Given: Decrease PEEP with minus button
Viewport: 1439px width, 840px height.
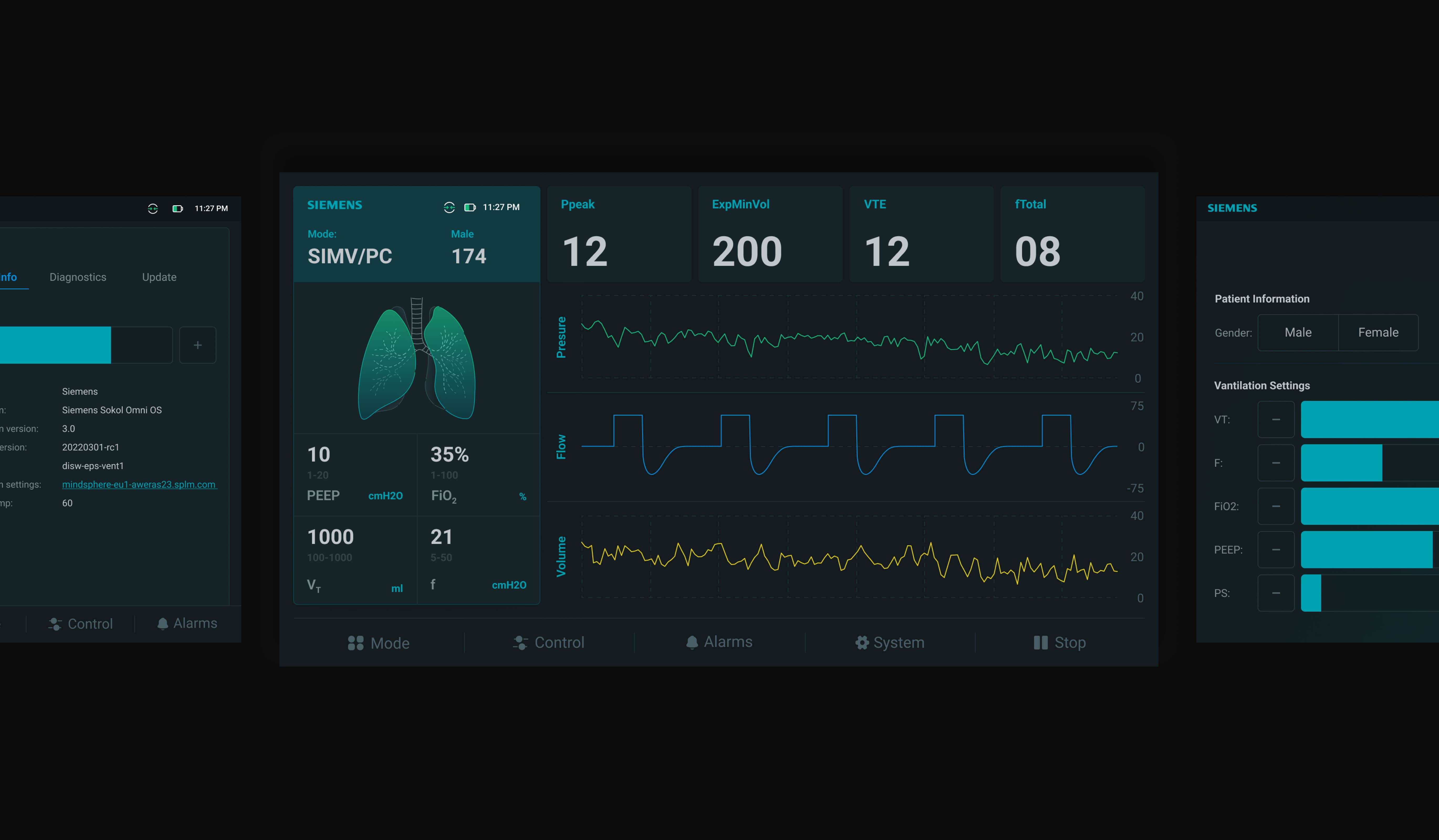Looking at the screenshot, I should pyautogui.click(x=1276, y=549).
